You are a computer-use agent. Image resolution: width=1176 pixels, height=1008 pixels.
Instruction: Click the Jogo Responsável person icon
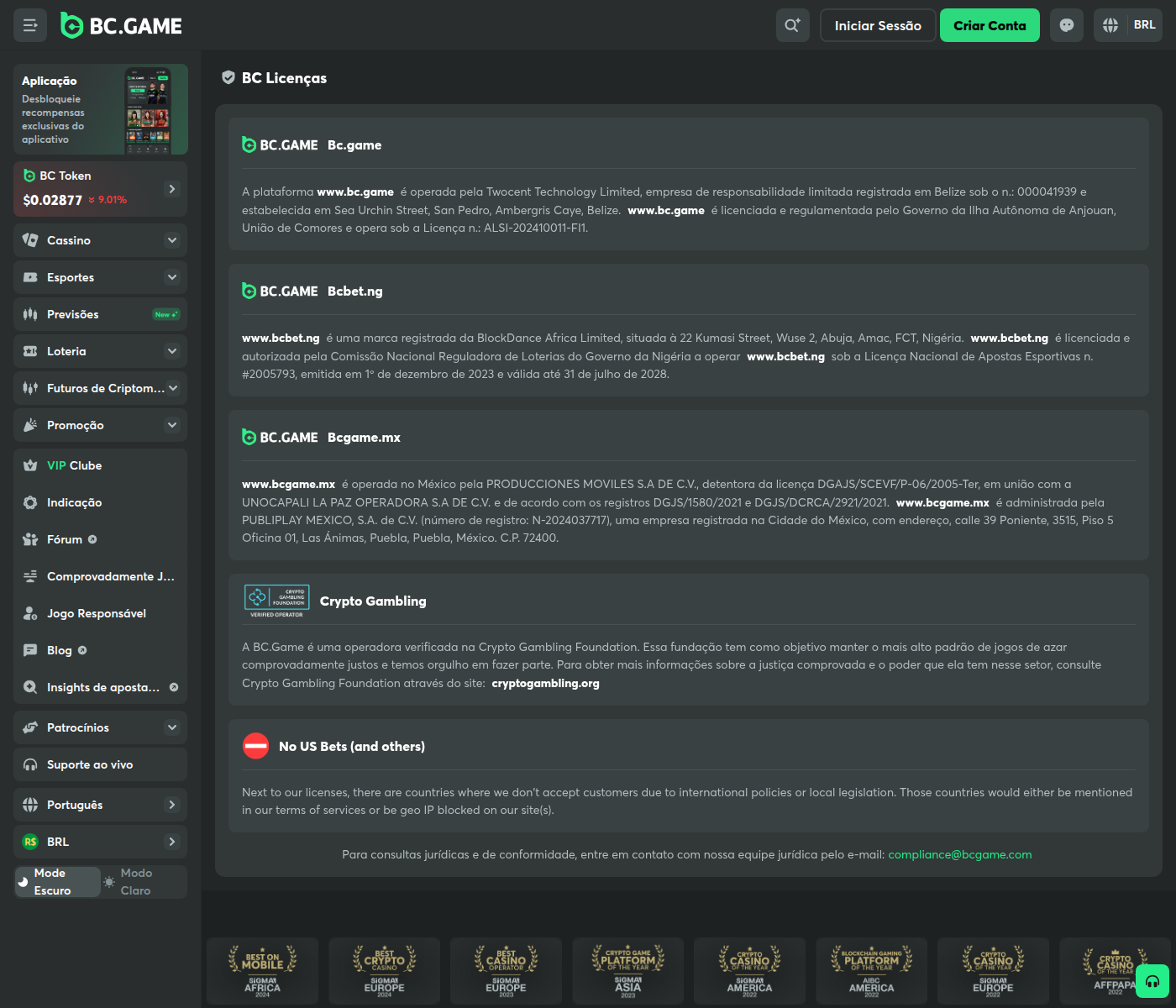tap(30, 613)
